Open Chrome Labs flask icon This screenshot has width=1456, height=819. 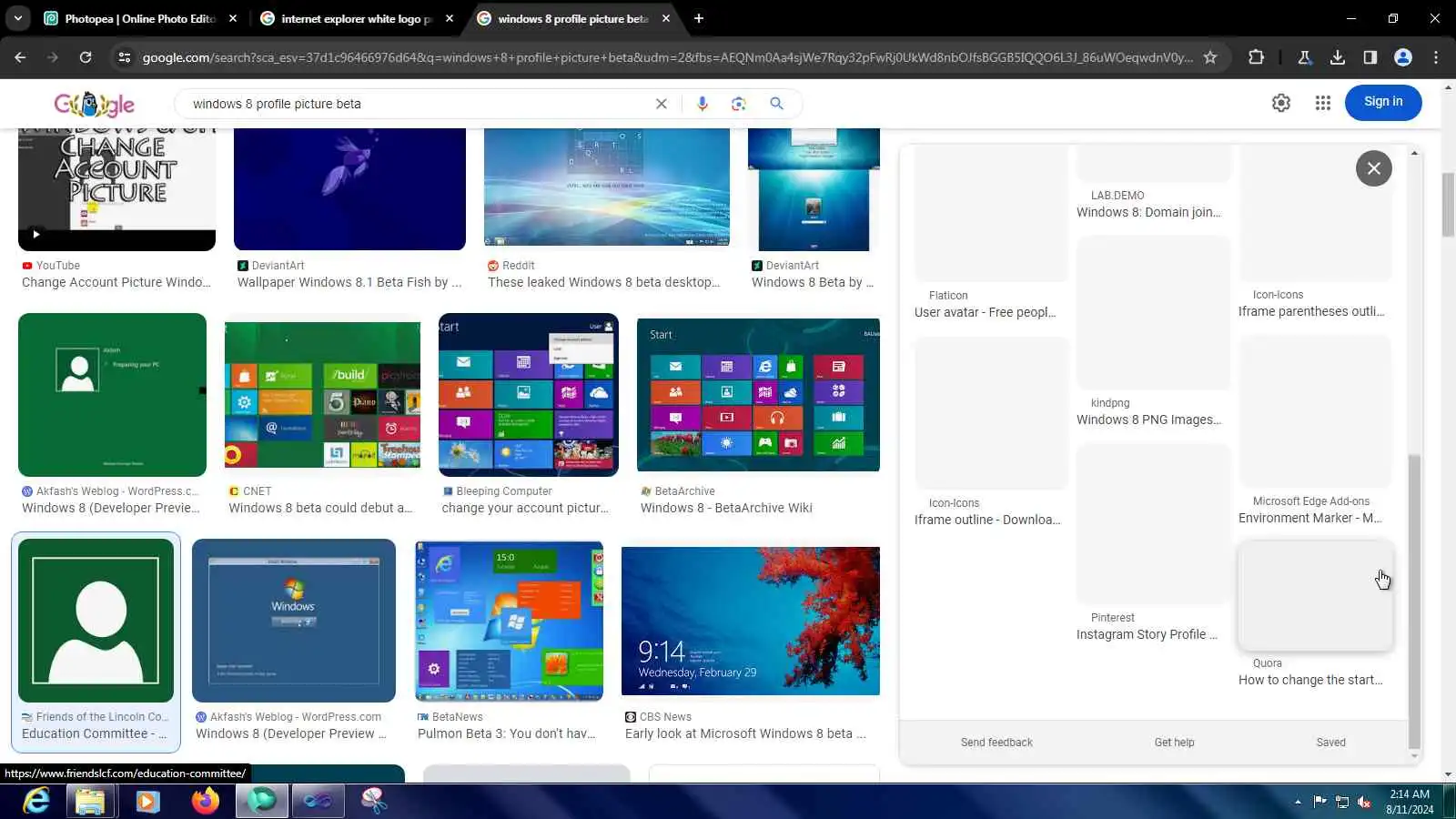point(1304,57)
